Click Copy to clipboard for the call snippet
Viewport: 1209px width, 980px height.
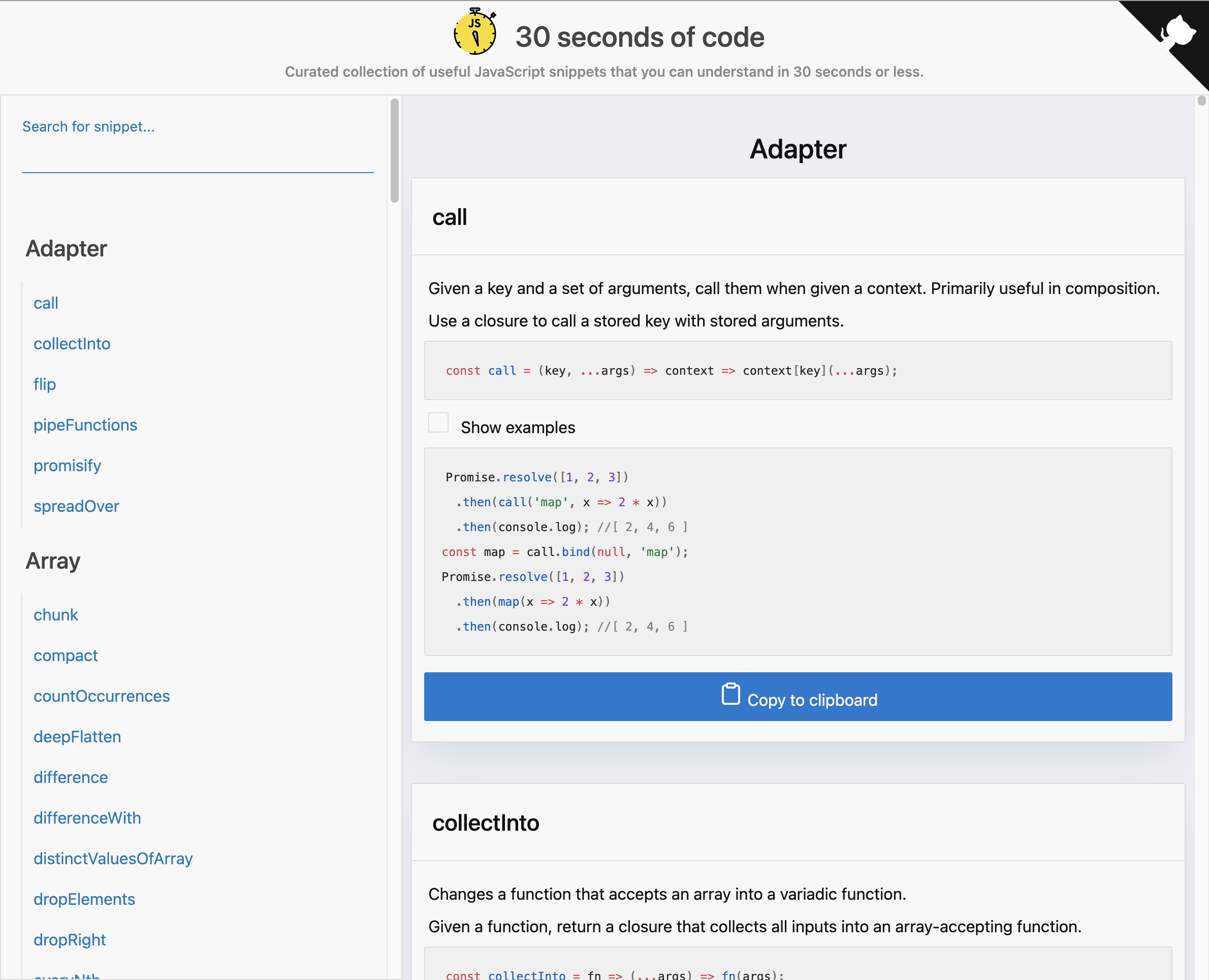click(798, 697)
